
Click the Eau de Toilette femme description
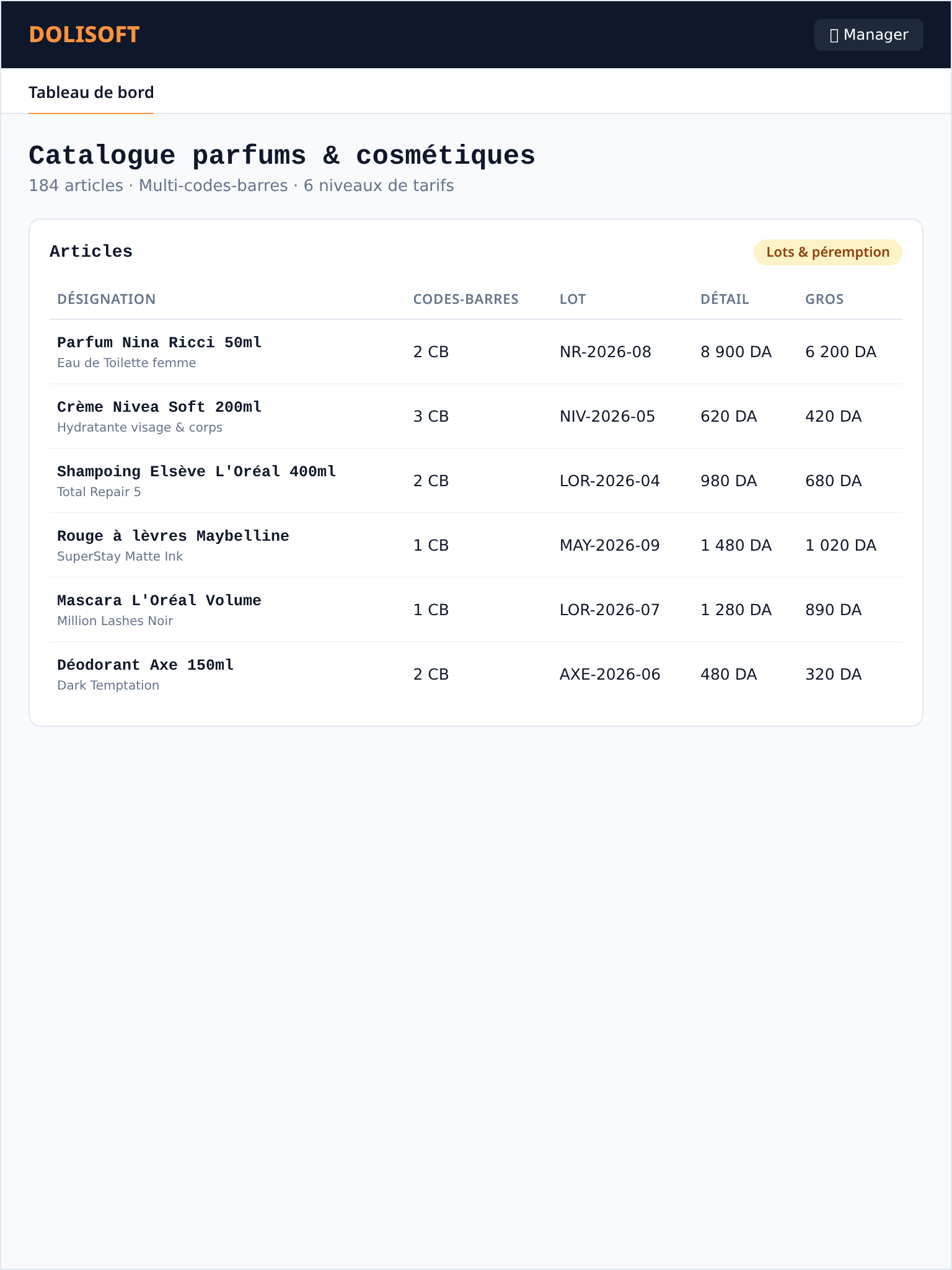[126, 363]
